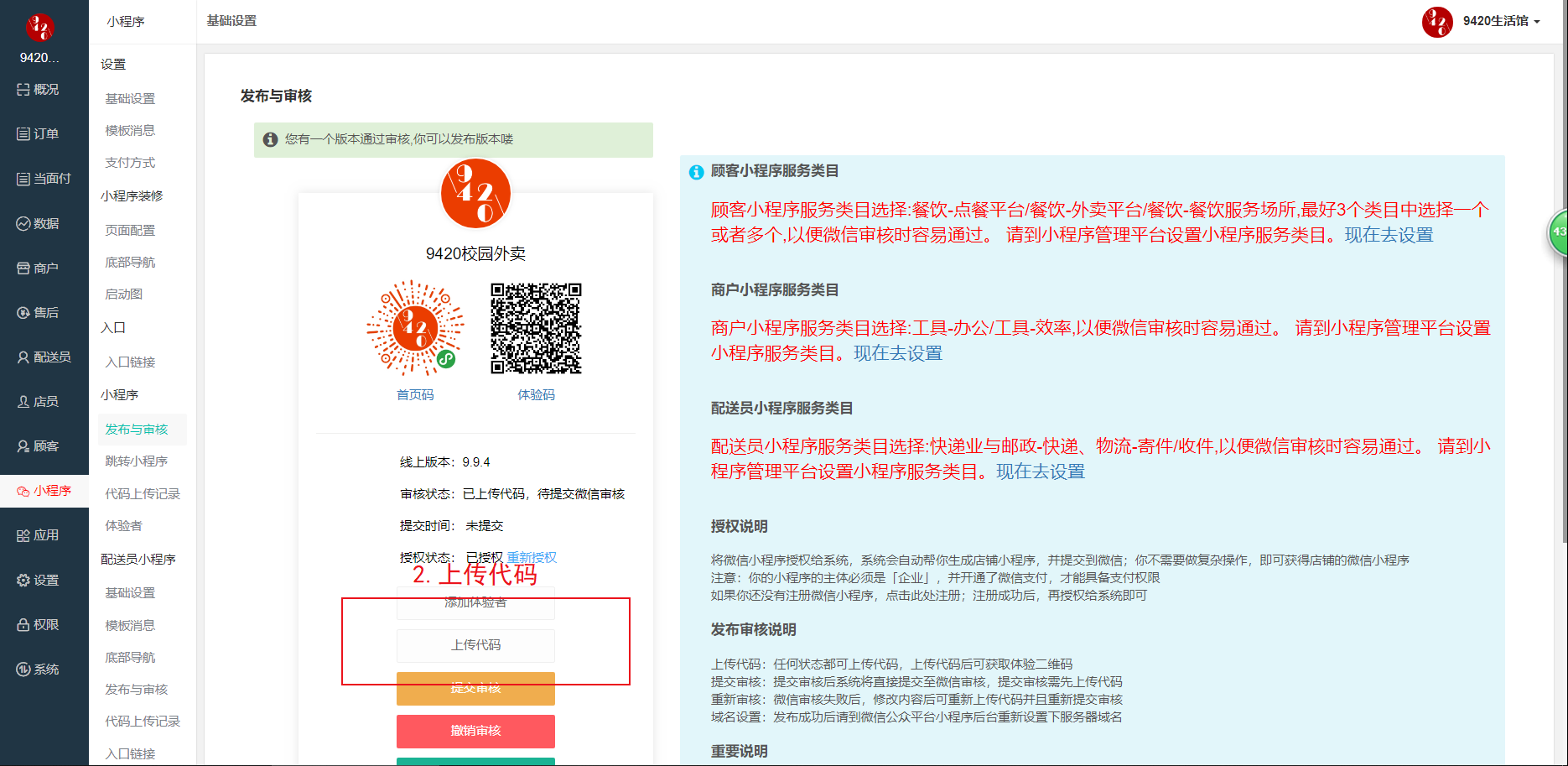The image size is (1568, 766).
Task: Click 现在去设置 under 配送员小程序服务类目
Action: tap(1040, 472)
